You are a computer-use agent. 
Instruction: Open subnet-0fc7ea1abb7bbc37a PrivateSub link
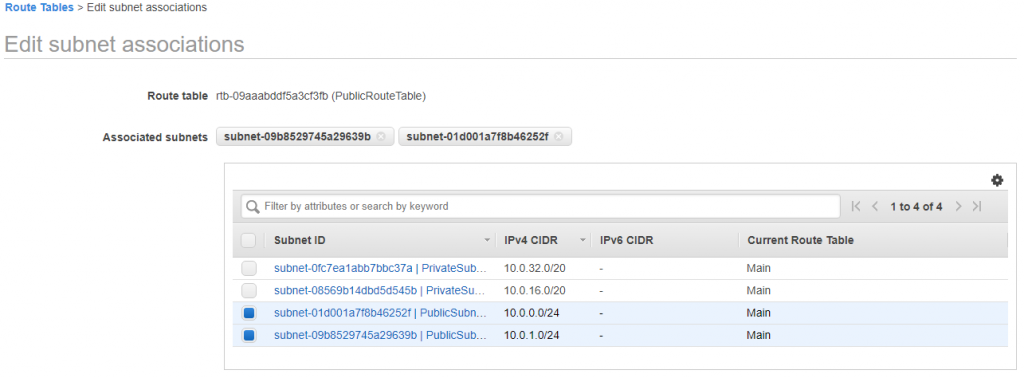pyautogui.click(x=380, y=268)
